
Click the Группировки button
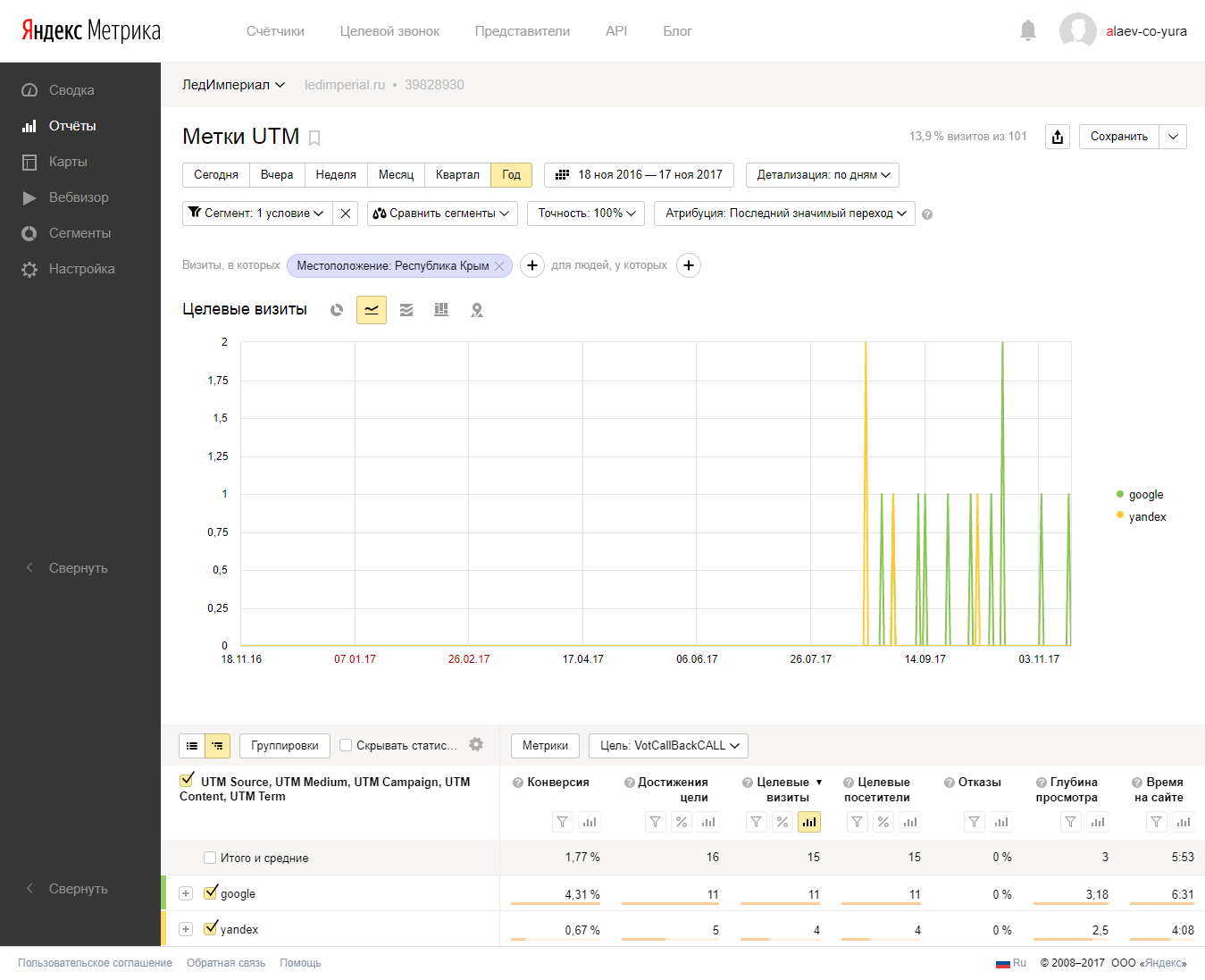click(285, 746)
